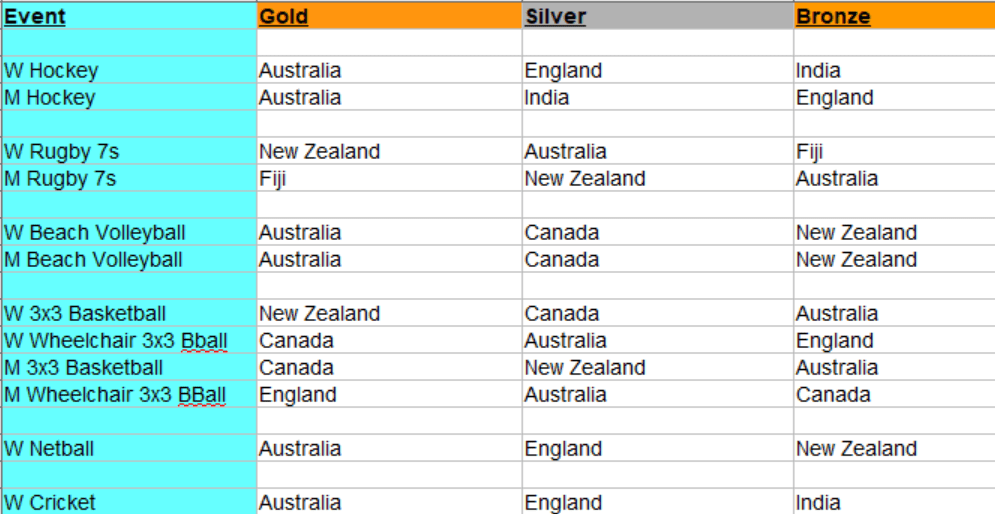Viewport: 995px width, 514px height.
Task: Select the gray Silver header cell
Action: point(657,16)
